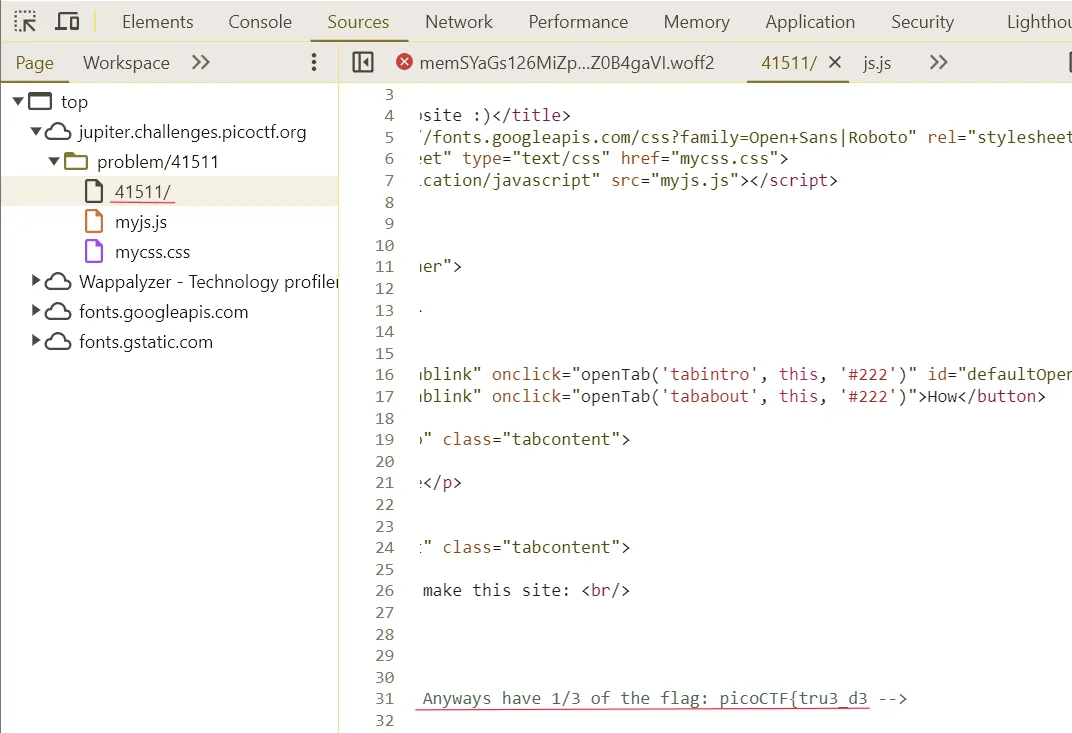The height and width of the screenshot is (733, 1072).
Task: Click the cloud icon beside jupiter.challenges.picoctf.org
Action: [58, 131]
